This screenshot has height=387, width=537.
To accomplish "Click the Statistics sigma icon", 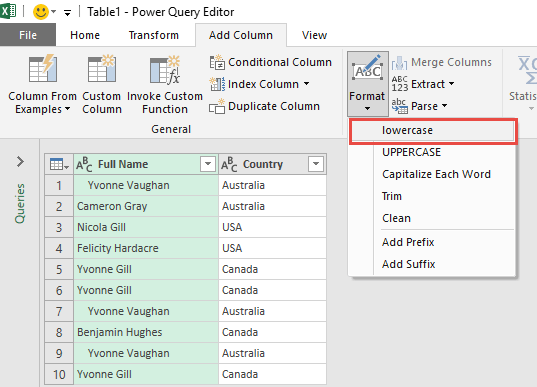I will click(527, 70).
